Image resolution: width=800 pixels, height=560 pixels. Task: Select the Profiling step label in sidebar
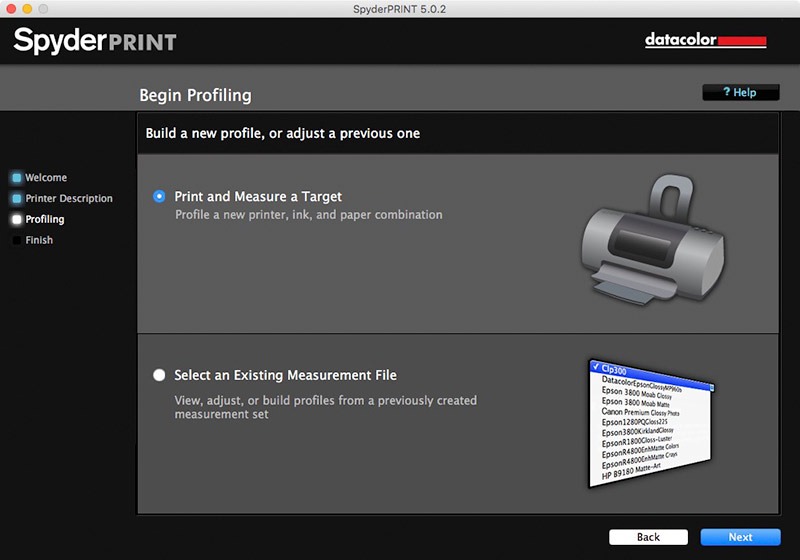point(45,219)
